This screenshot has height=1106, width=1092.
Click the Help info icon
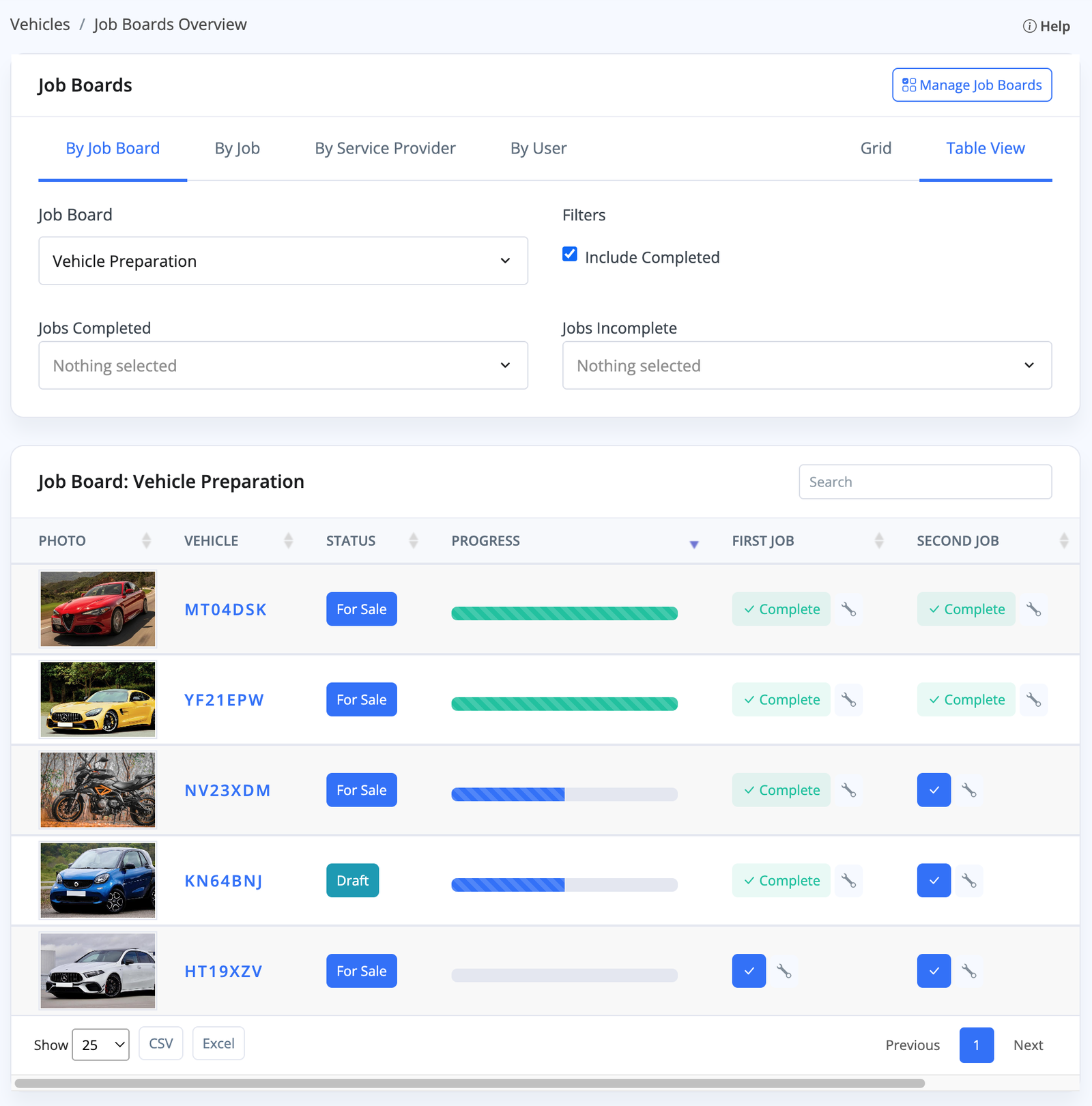[x=1029, y=27]
